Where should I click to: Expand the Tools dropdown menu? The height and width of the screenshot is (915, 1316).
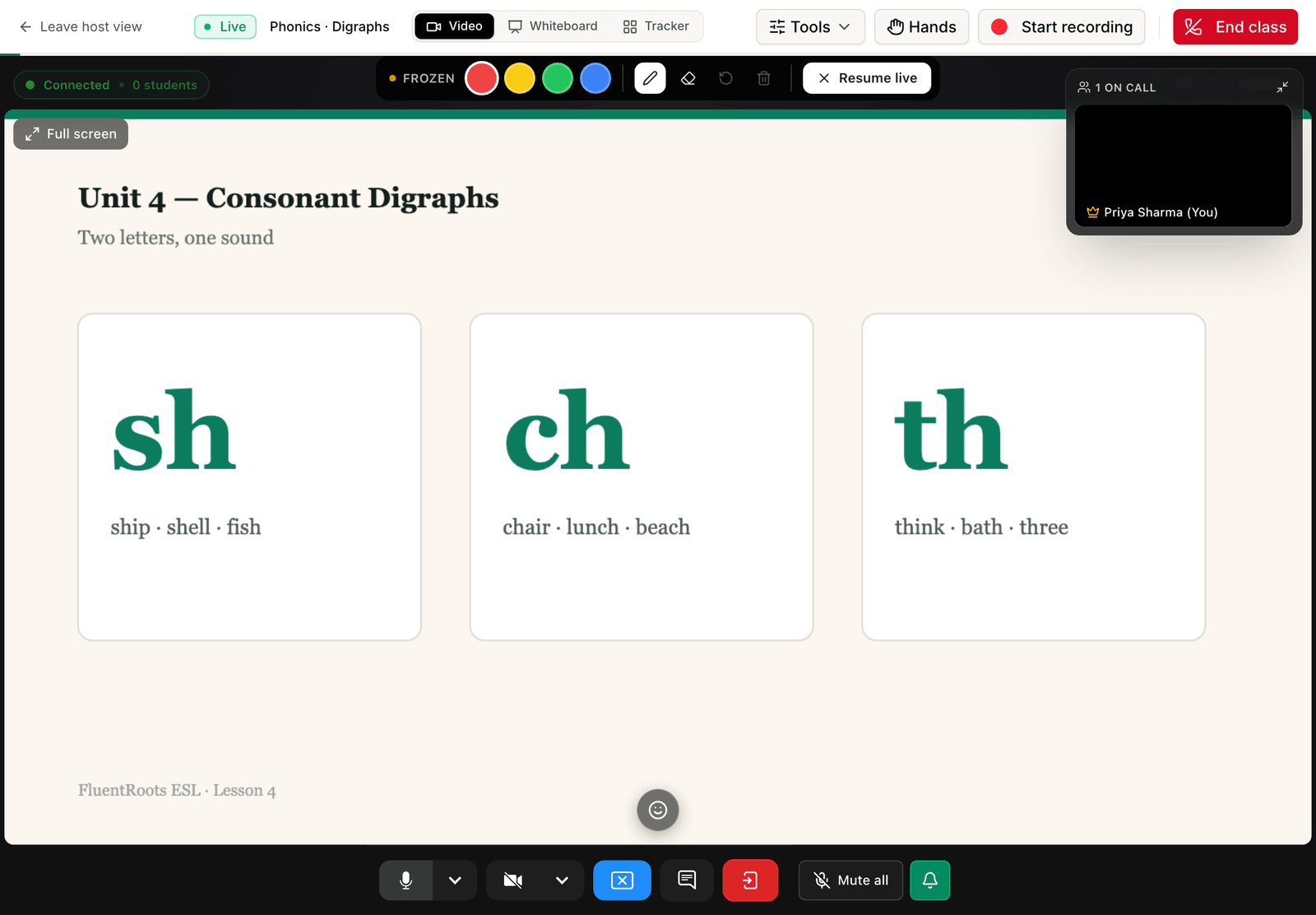tap(810, 27)
